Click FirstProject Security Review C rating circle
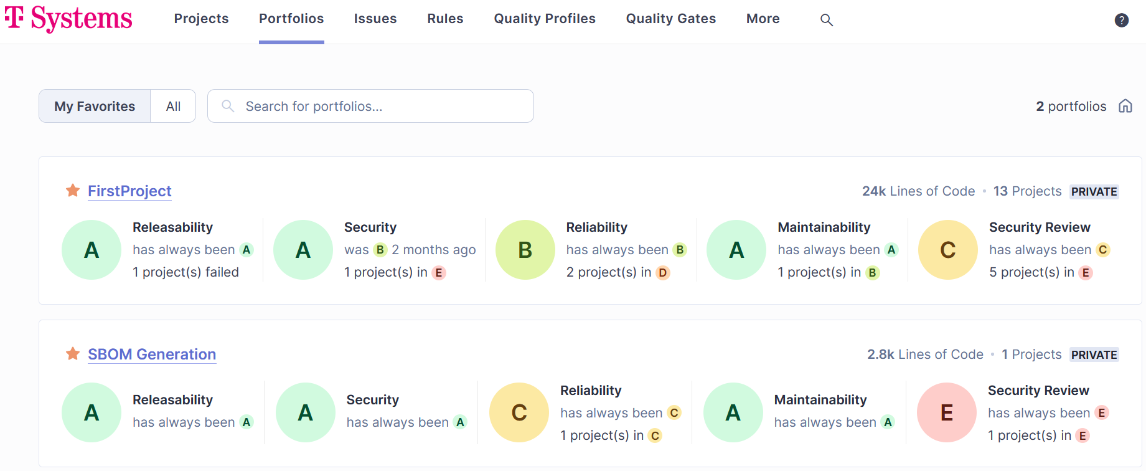1146x471 pixels. coord(947,250)
